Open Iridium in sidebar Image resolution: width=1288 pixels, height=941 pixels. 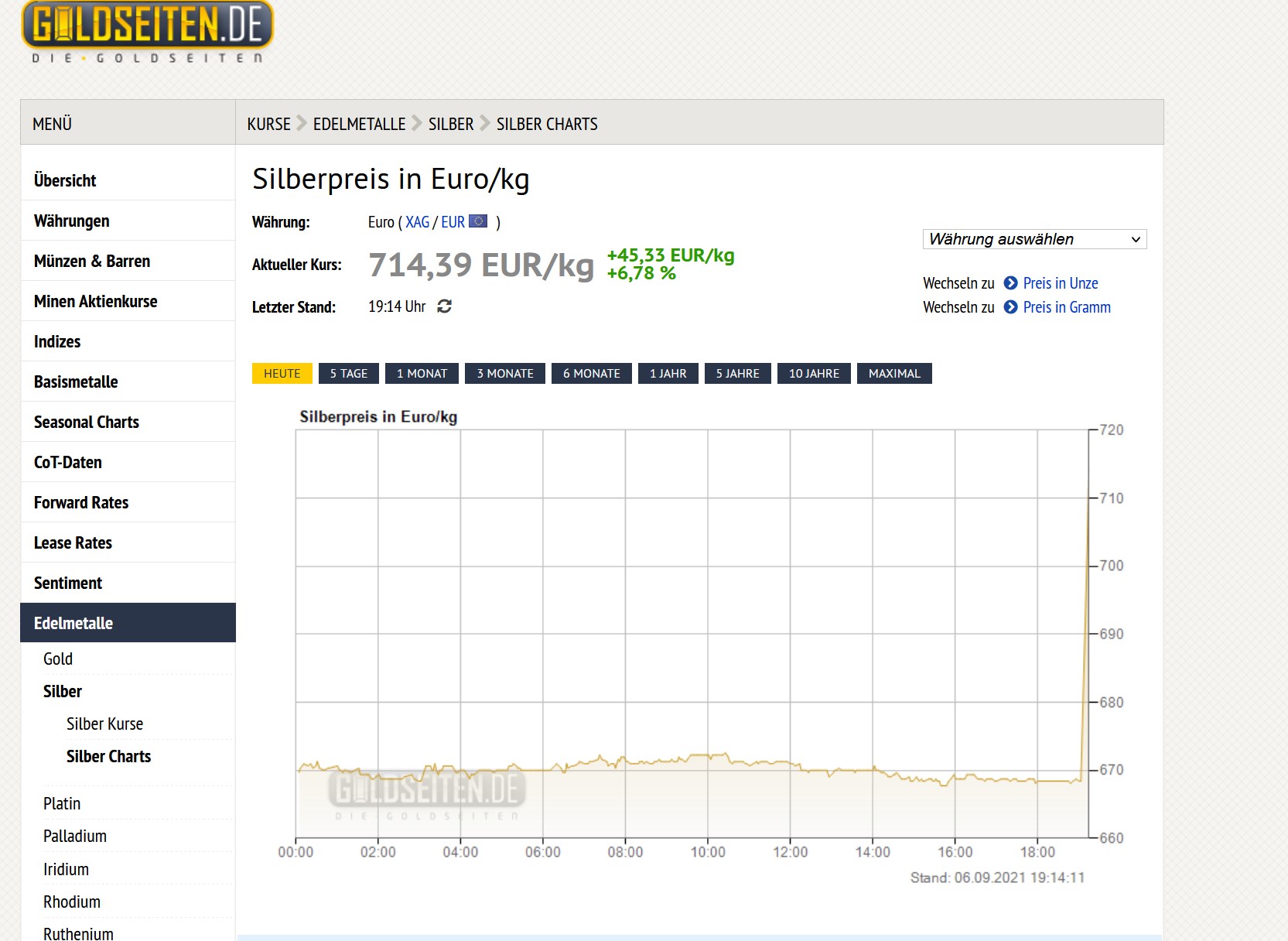point(66,869)
